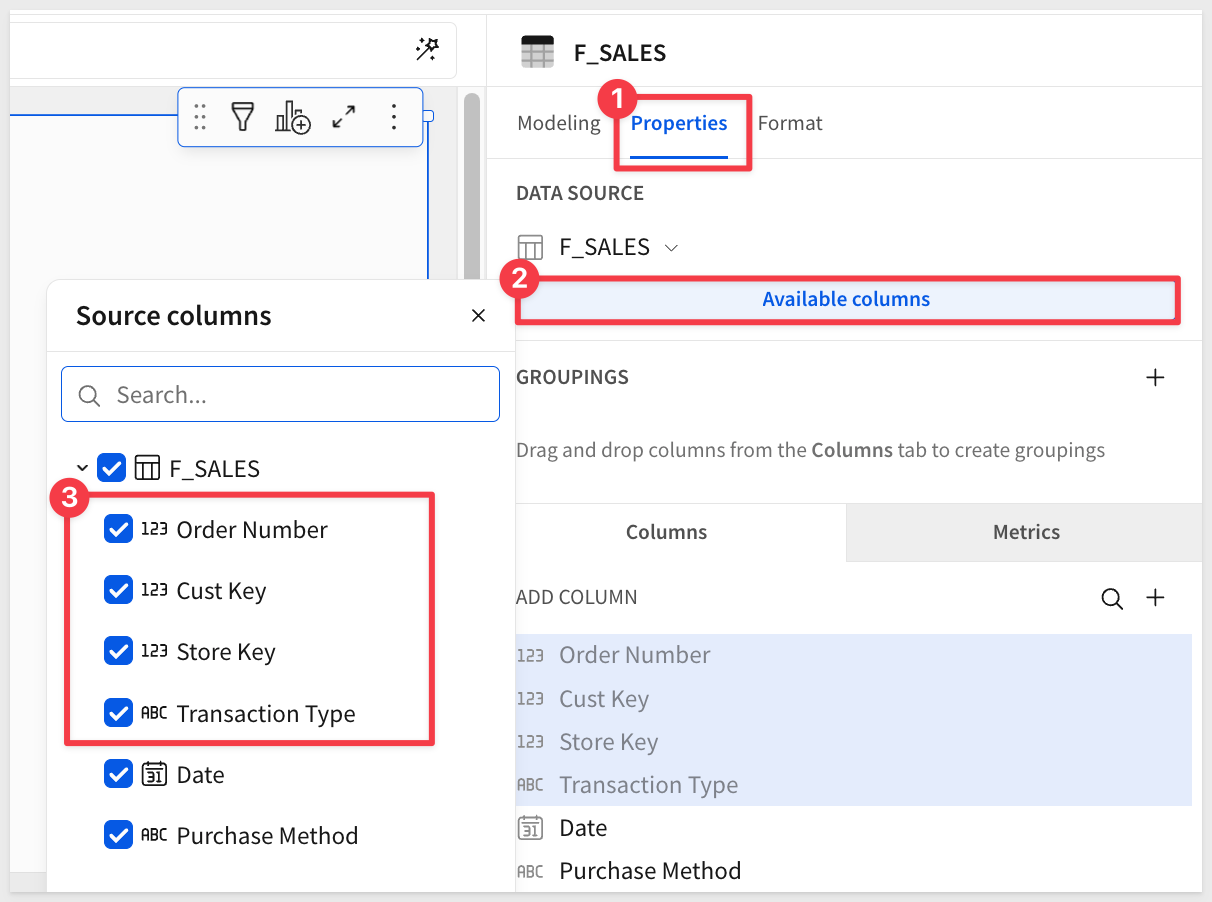Switch to the Modeling tab
1212x902 pixels.
click(x=558, y=123)
